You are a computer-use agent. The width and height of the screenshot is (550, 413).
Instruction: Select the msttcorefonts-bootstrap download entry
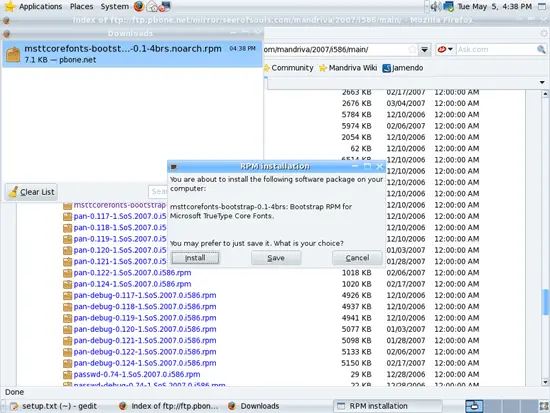click(132, 54)
